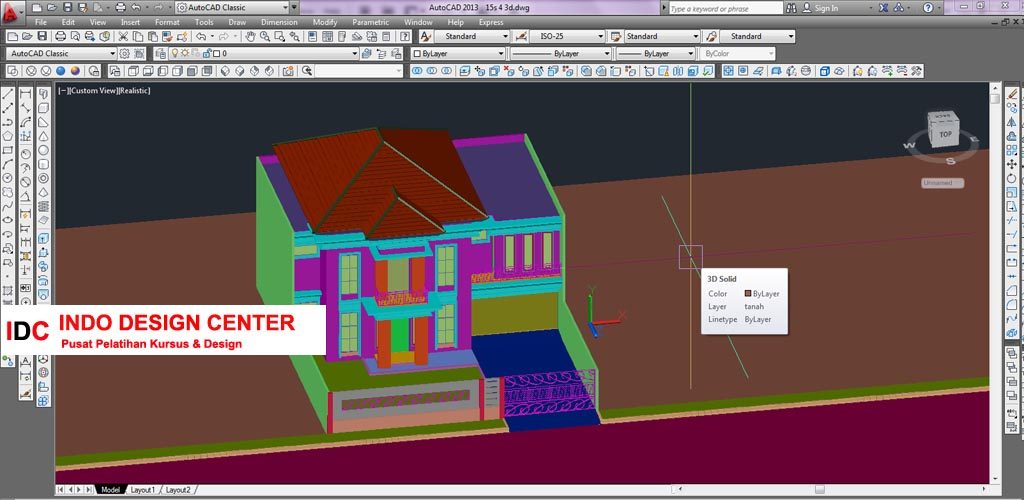Click Autodesk Exchange X icon
This screenshot has height=500, width=1024.
tap(884, 8)
